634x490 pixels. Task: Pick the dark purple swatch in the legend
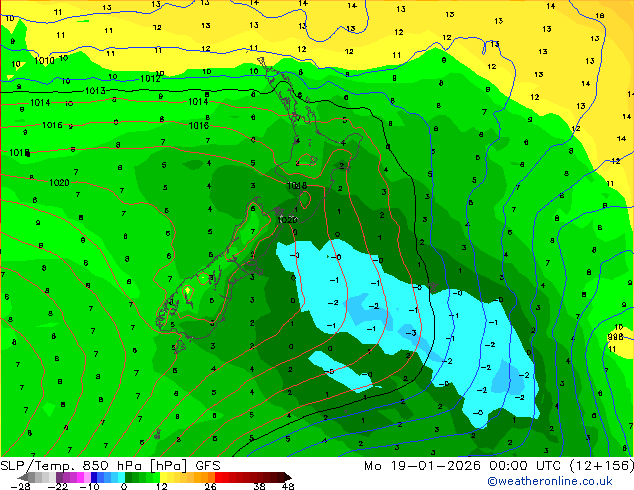[59, 477]
